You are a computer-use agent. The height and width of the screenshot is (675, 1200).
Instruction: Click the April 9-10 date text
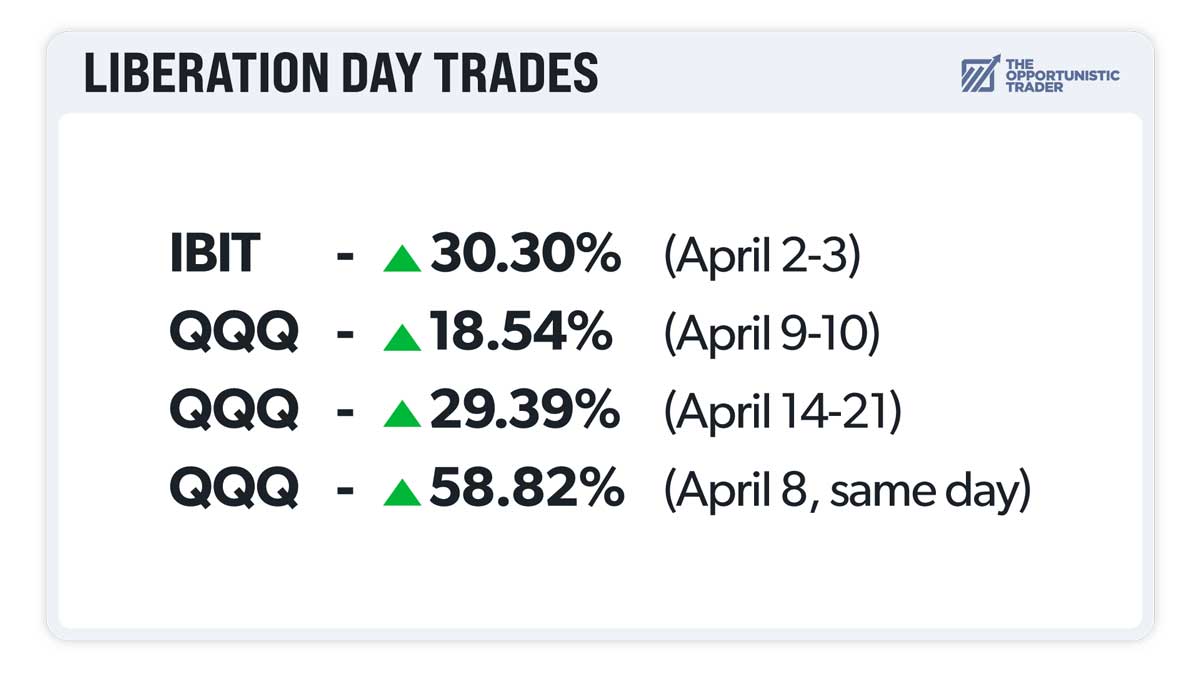pyautogui.click(x=771, y=335)
